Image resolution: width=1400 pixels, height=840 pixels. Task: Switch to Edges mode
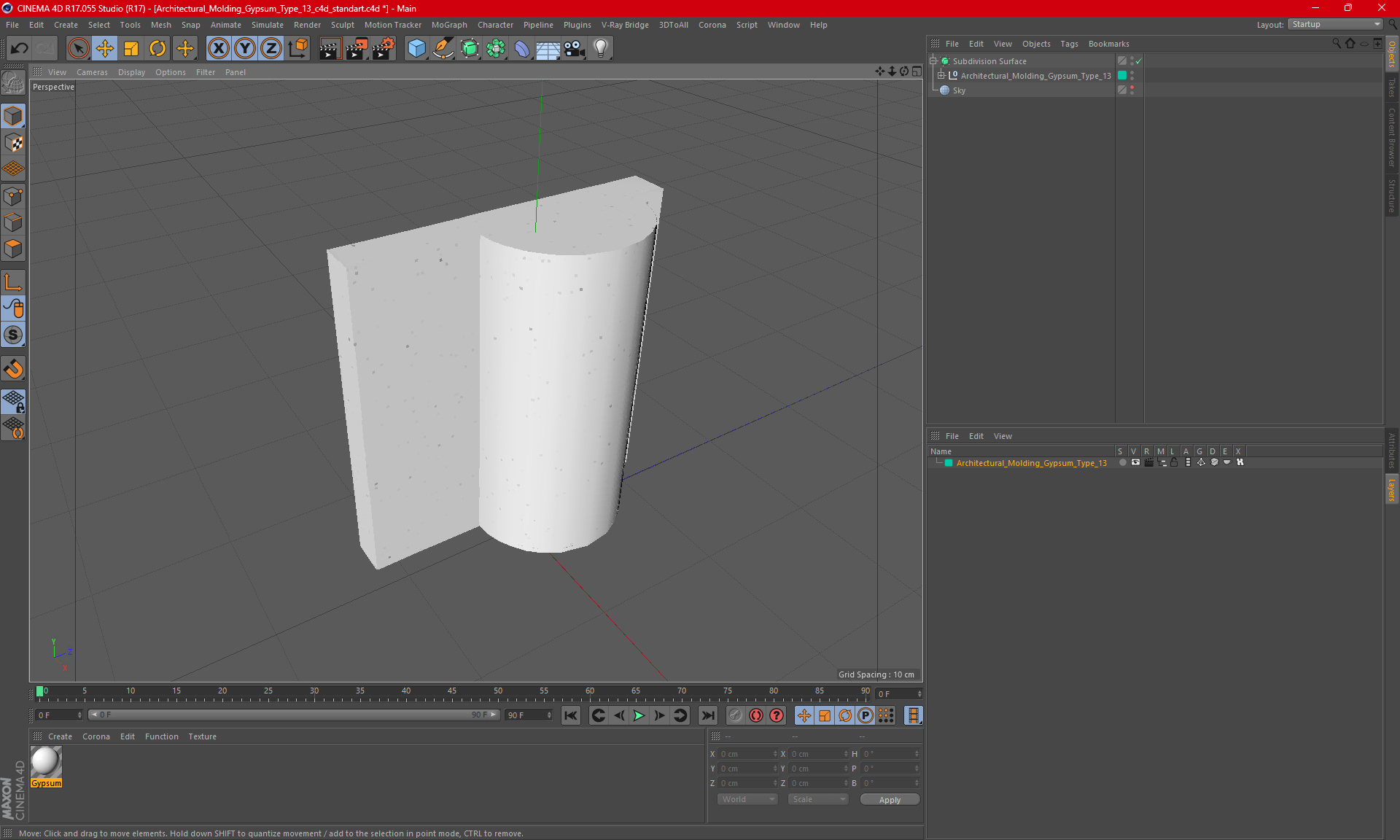(x=13, y=222)
